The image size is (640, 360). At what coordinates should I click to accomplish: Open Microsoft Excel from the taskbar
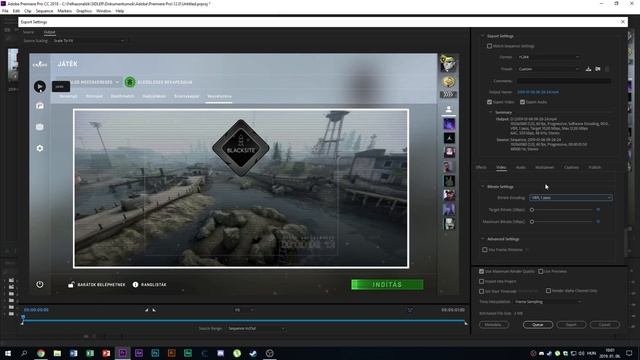tap(90, 353)
